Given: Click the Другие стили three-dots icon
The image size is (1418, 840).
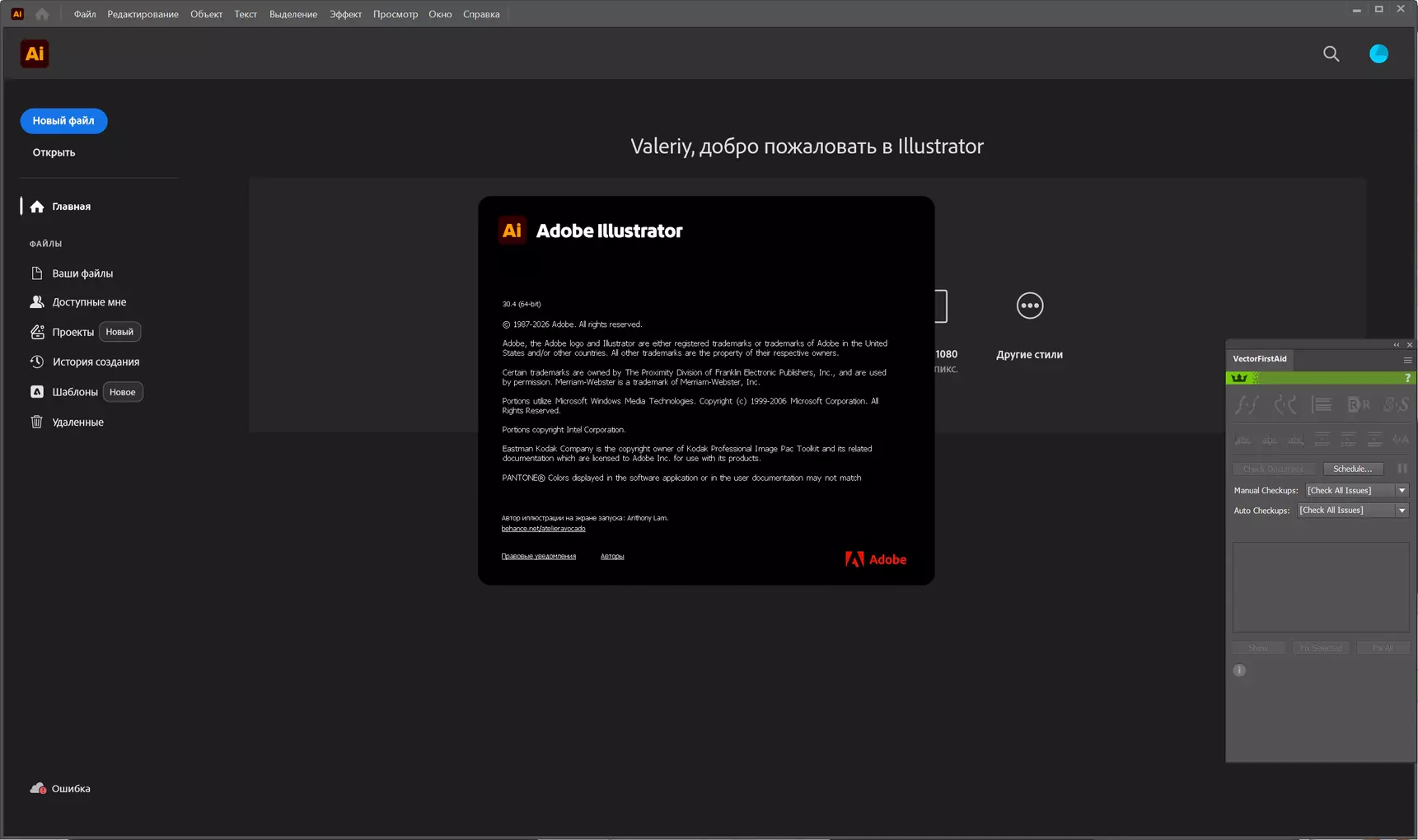Looking at the screenshot, I should 1029,306.
